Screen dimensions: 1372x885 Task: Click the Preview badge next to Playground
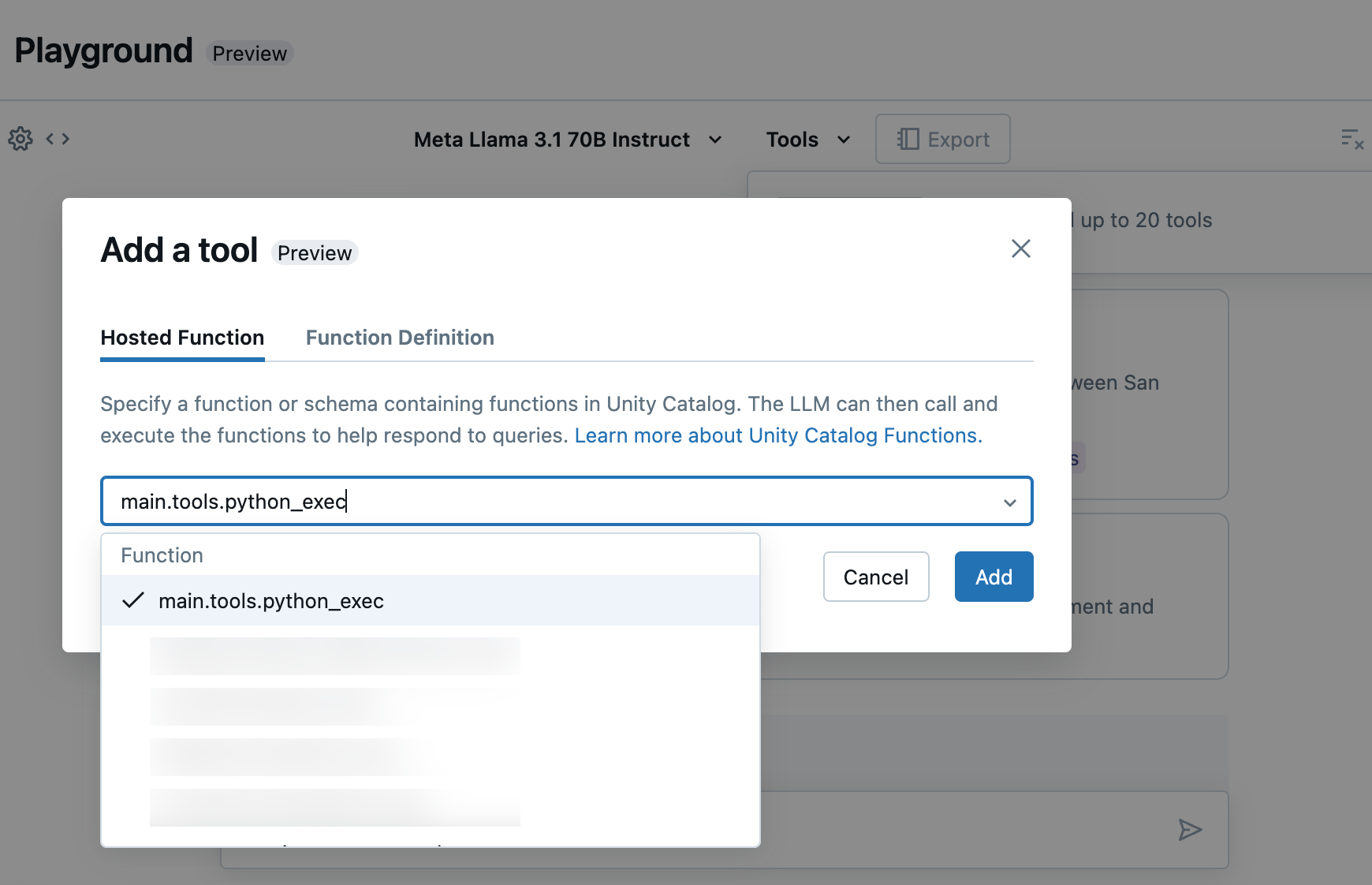249,53
